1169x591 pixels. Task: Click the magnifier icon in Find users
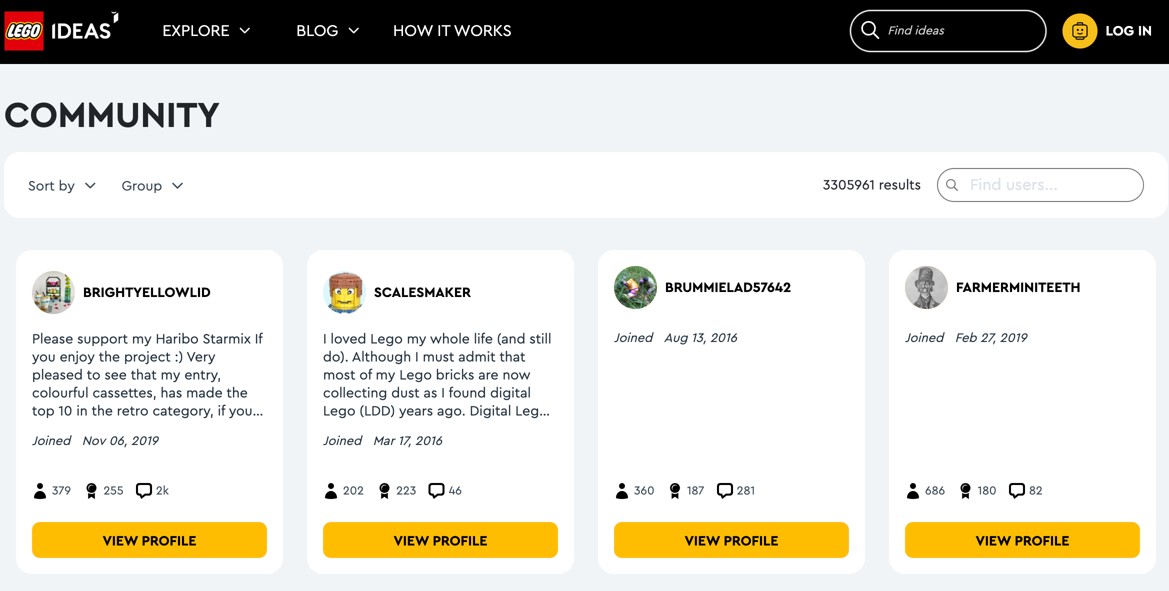pos(952,185)
